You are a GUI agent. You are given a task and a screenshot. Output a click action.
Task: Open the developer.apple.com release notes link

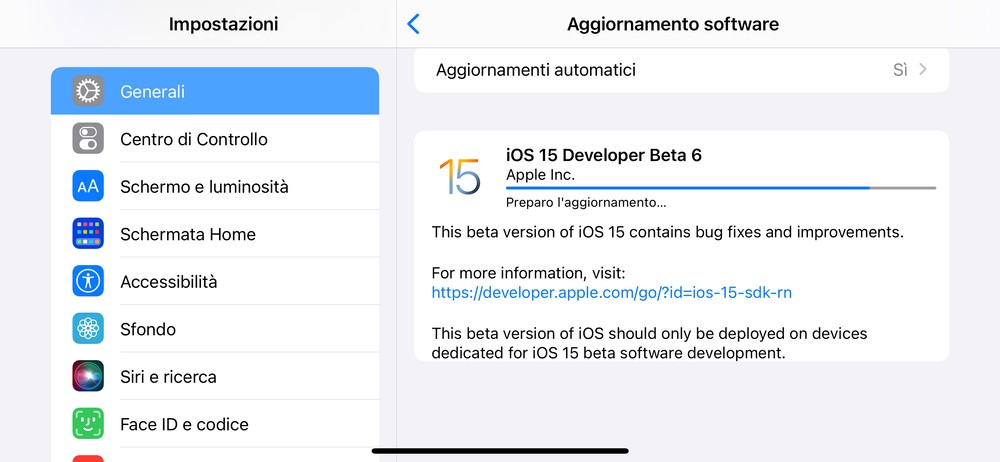[x=612, y=292]
